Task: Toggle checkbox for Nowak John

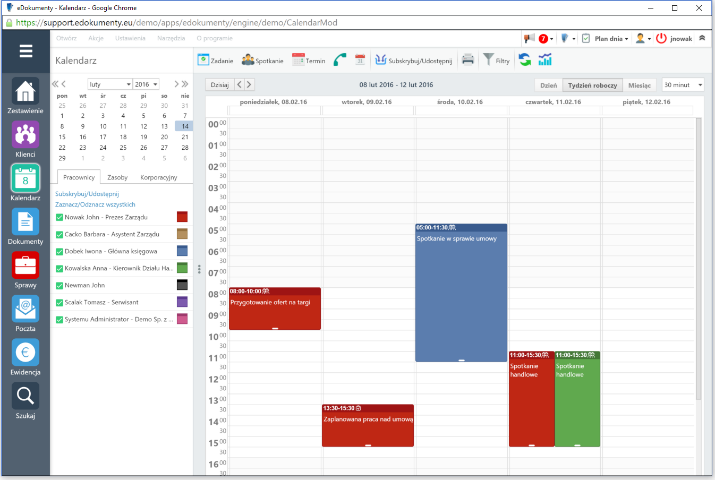Action: [x=60, y=216]
